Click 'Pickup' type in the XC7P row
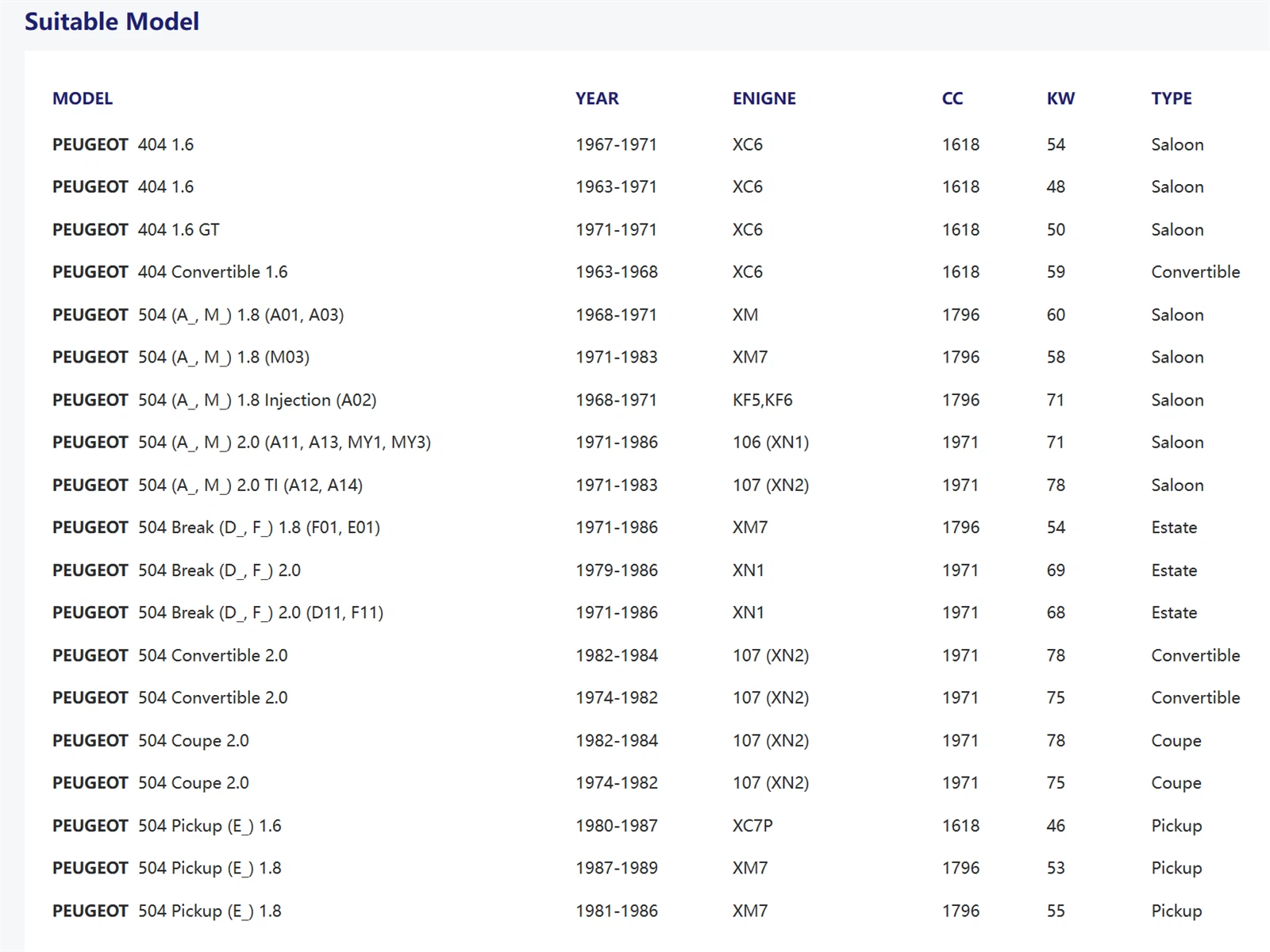The height and width of the screenshot is (952, 1270). tap(1176, 826)
